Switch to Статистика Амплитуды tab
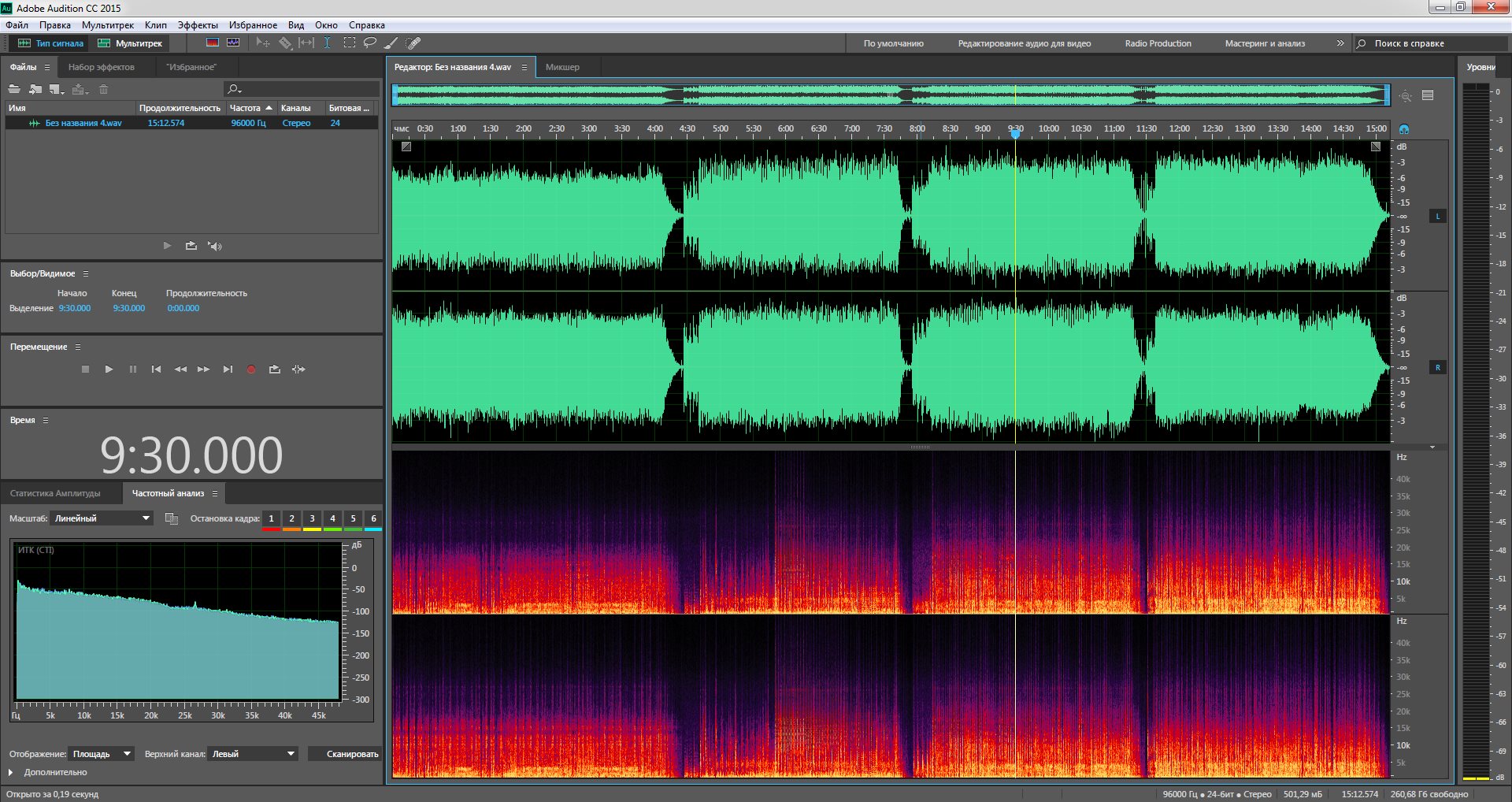Screen dimensions: 1512x802 pyautogui.click(x=55, y=493)
